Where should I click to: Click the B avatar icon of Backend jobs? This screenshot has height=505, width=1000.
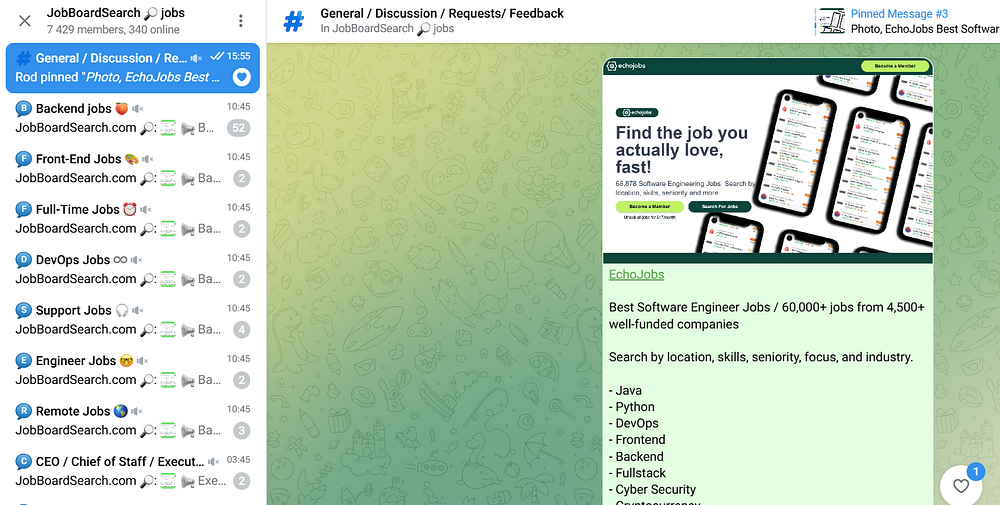pos(24,109)
